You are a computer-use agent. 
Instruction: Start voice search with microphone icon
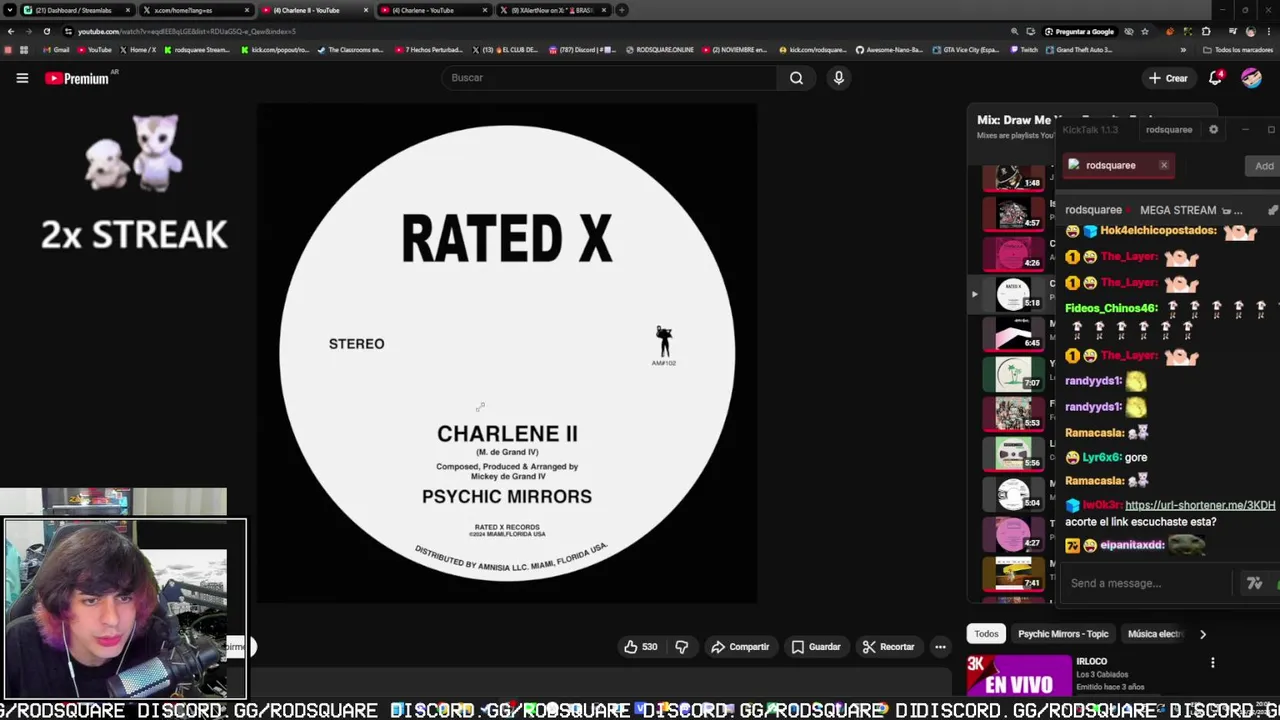pos(839,78)
